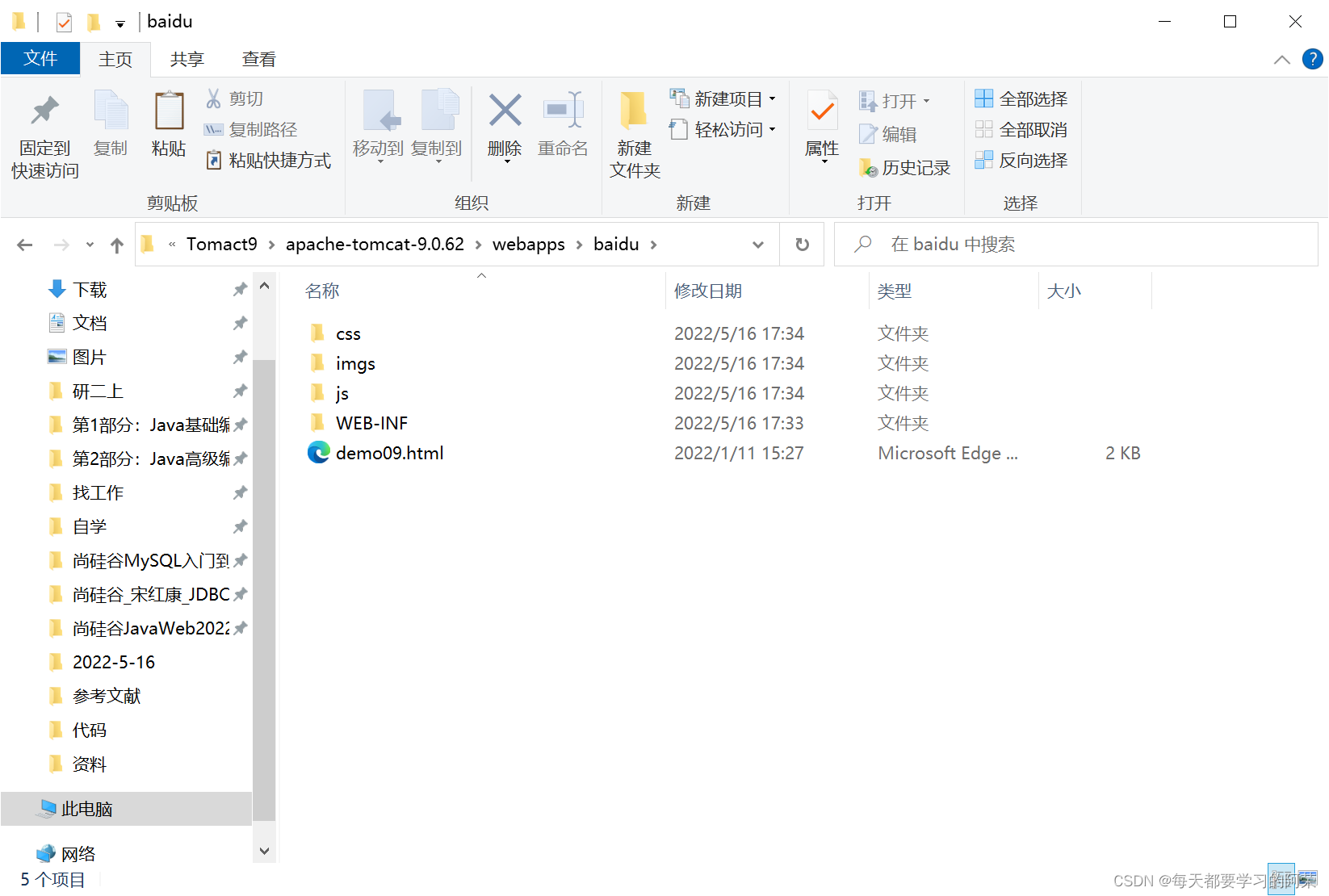Image resolution: width=1329 pixels, height=896 pixels.
Task: Select the demo09.html file
Action: [x=389, y=453]
